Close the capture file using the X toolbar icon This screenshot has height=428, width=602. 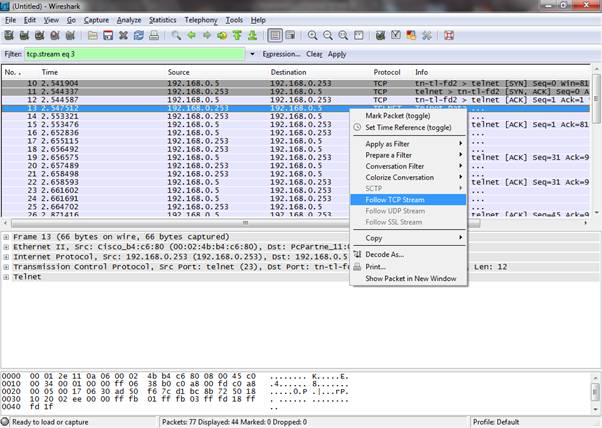tap(124, 36)
